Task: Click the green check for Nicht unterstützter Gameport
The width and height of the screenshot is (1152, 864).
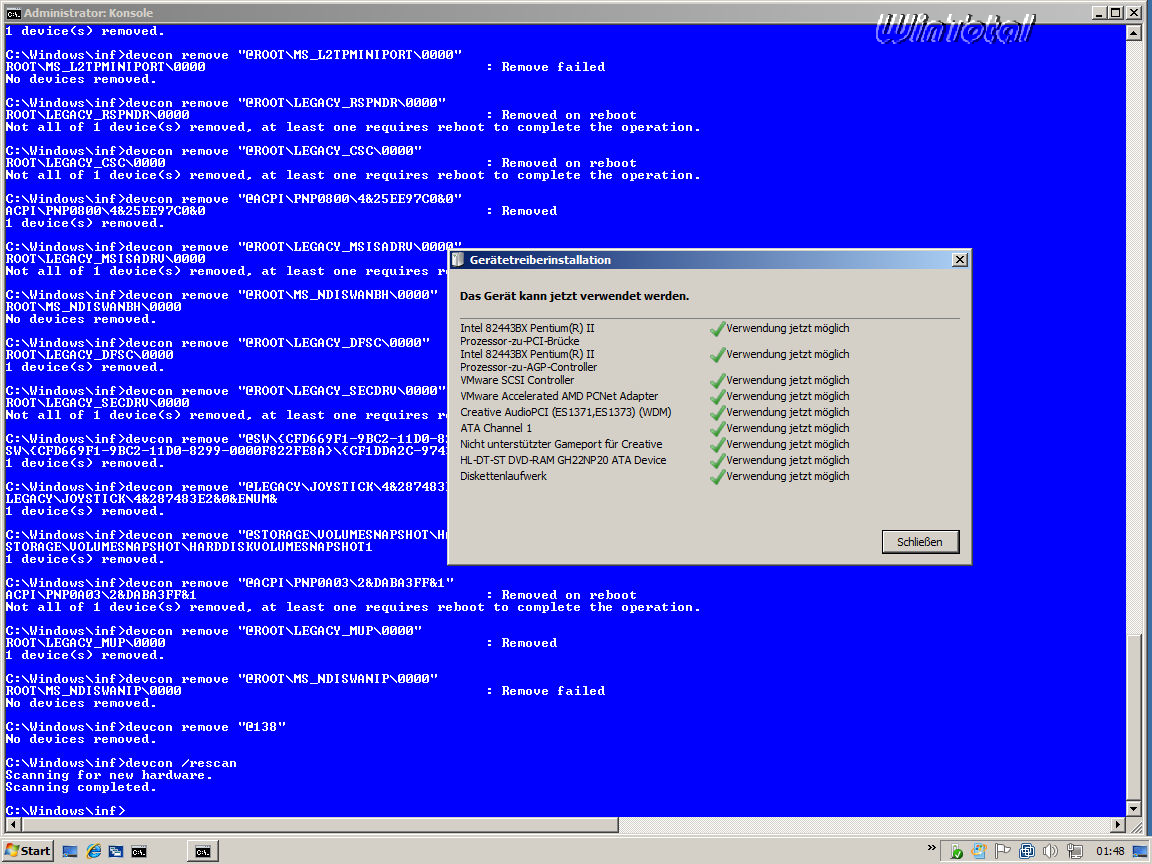Action: [x=717, y=445]
